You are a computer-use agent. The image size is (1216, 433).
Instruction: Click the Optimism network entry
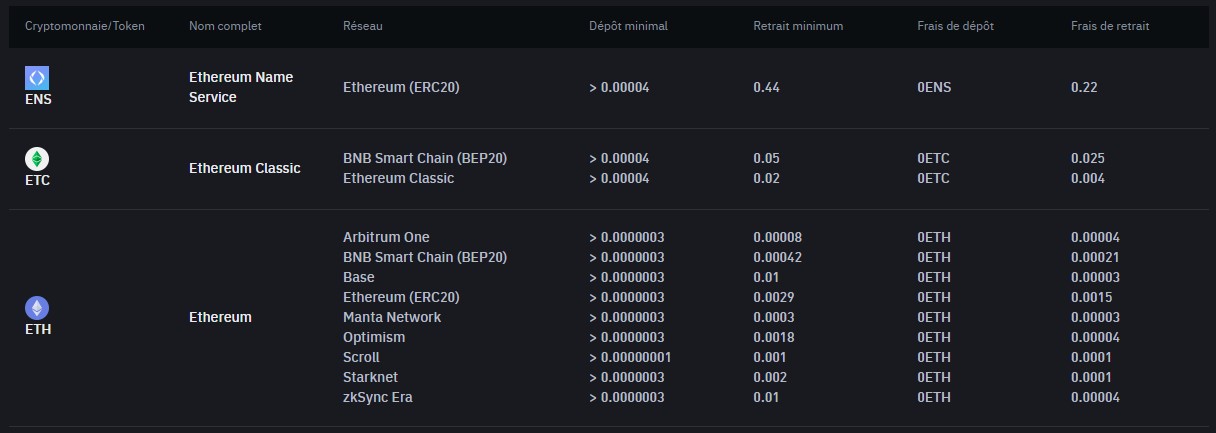(374, 337)
